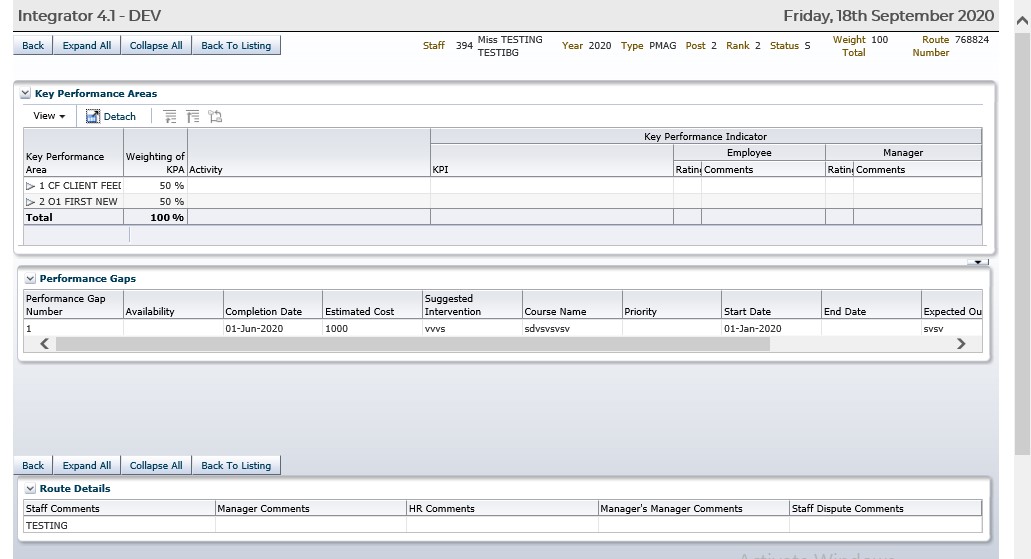Click the Back button in the top toolbar
Viewport: 1031px width, 559px height.
click(33, 46)
